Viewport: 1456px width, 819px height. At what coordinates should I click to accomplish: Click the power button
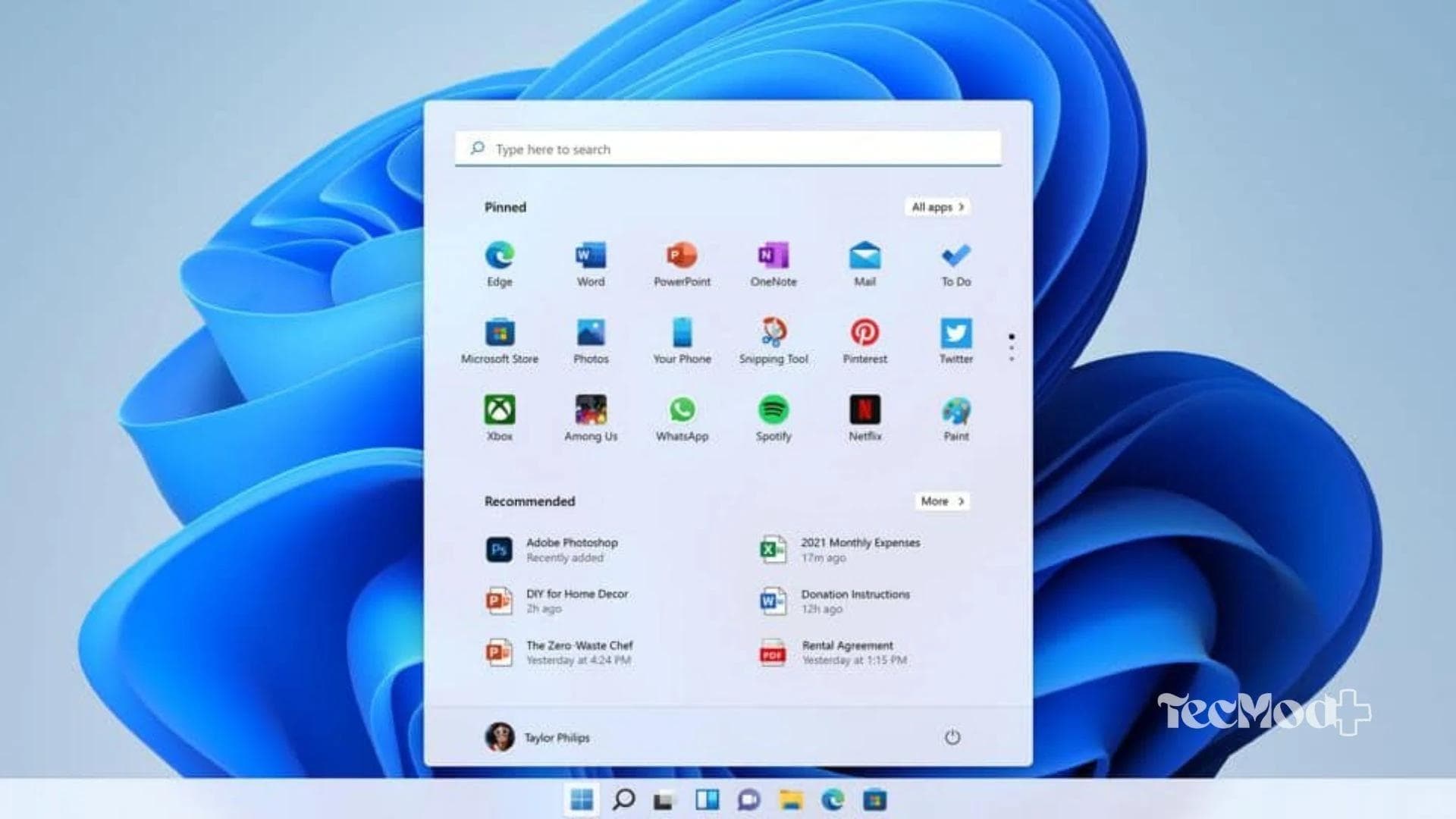[x=953, y=736]
